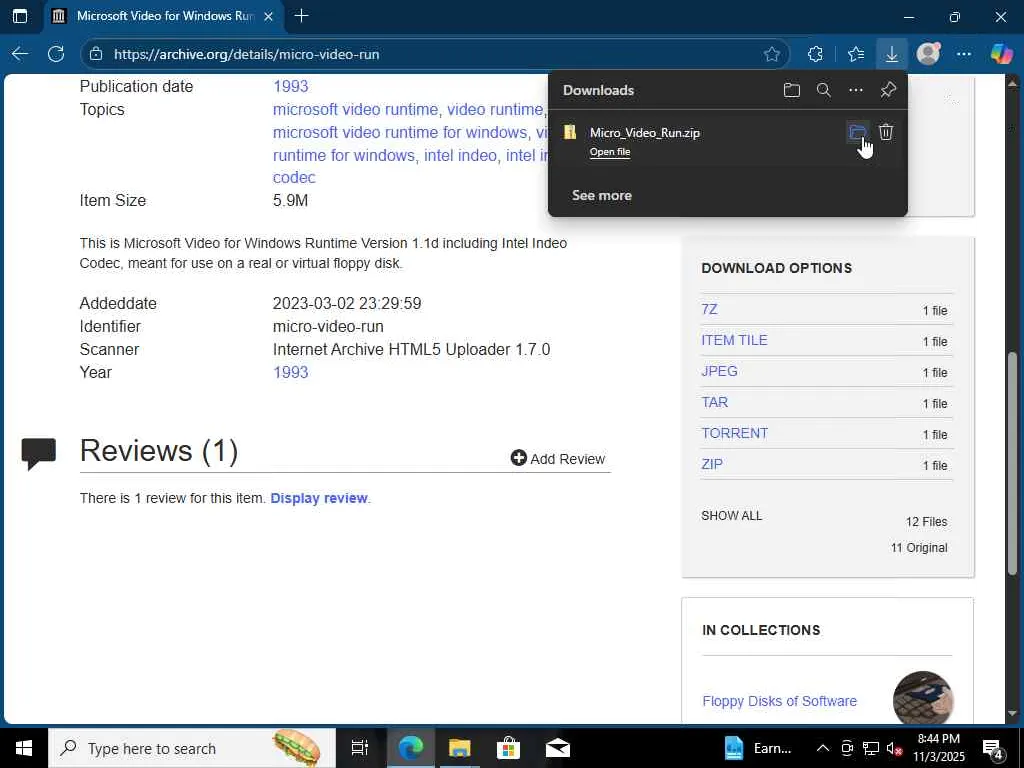
Task: Open Publication date 1993 link
Action: coord(291,86)
